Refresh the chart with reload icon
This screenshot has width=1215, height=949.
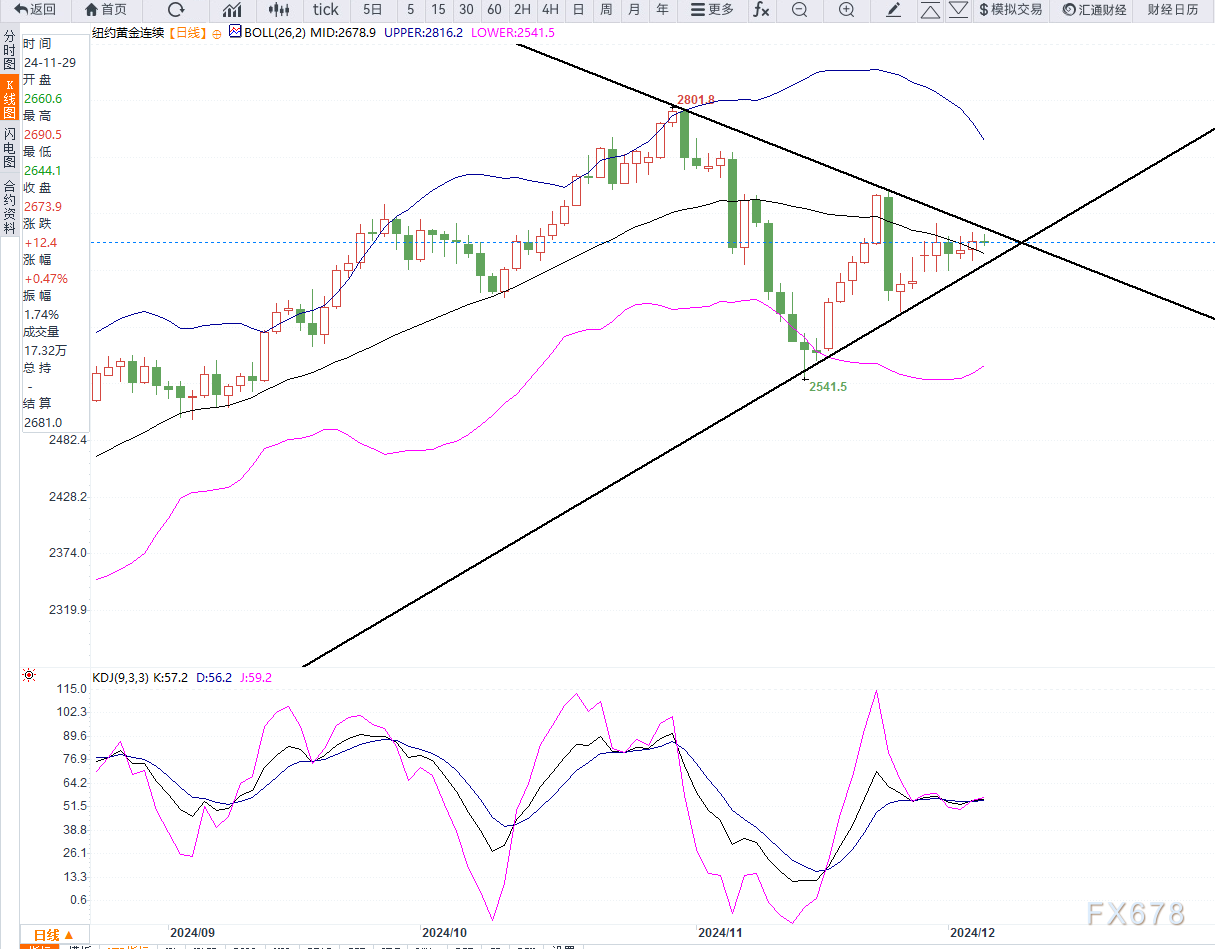pyautogui.click(x=176, y=10)
